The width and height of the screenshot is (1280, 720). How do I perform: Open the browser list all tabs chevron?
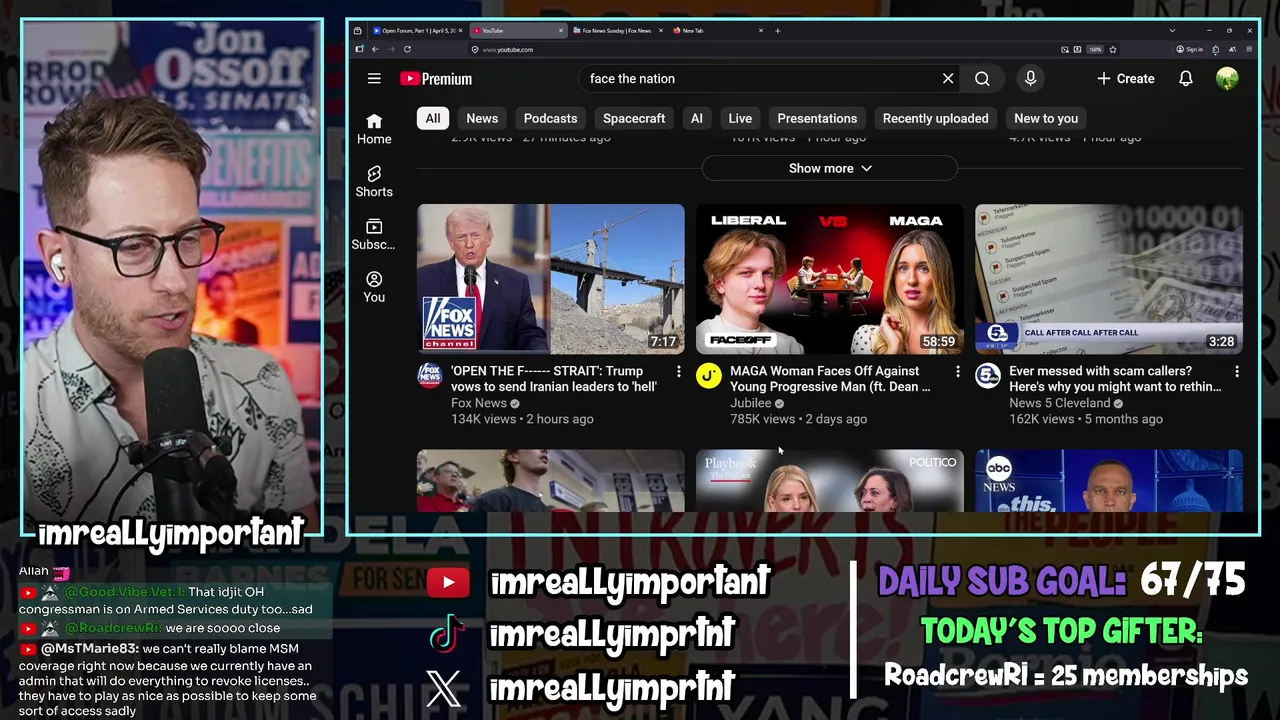point(1172,31)
